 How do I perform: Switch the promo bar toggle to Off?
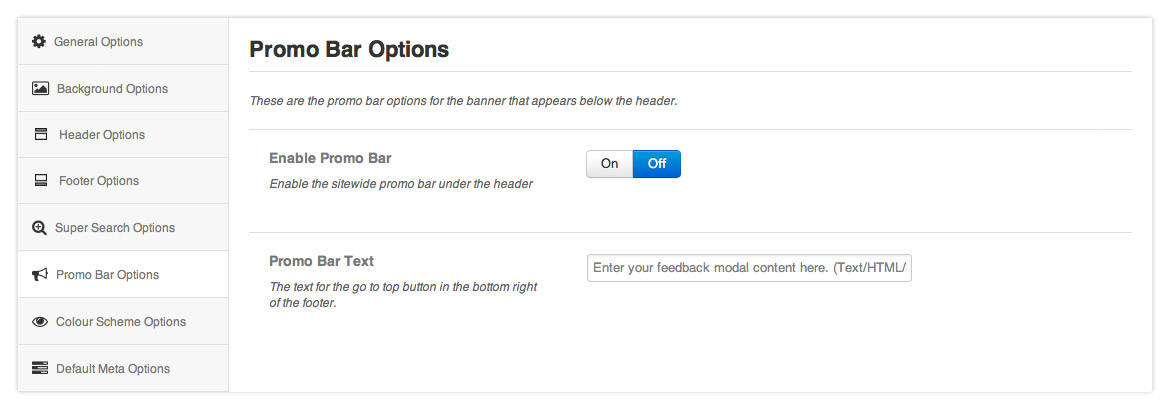click(x=657, y=164)
